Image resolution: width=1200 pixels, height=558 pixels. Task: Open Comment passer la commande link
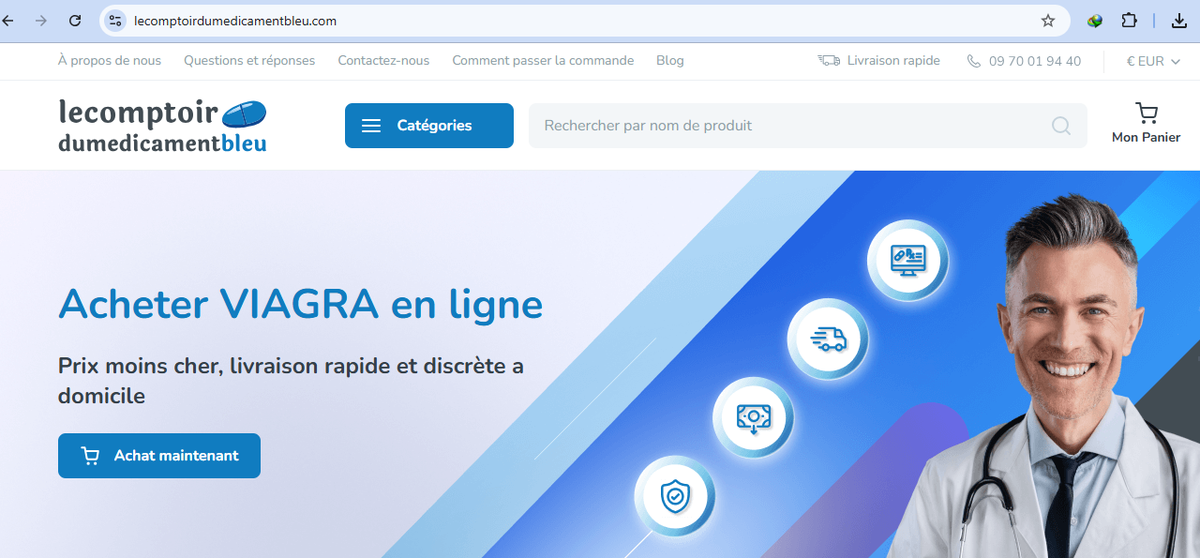(x=543, y=60)
